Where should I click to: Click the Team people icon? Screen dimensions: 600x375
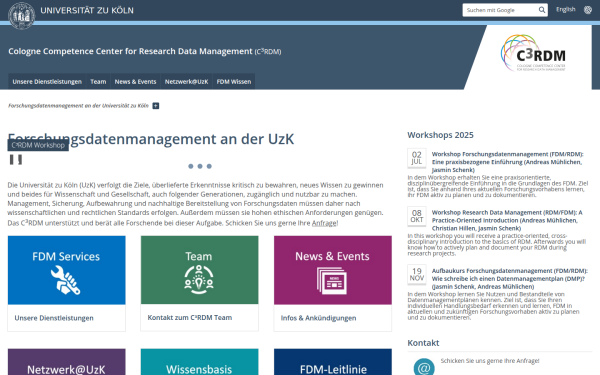199,280
